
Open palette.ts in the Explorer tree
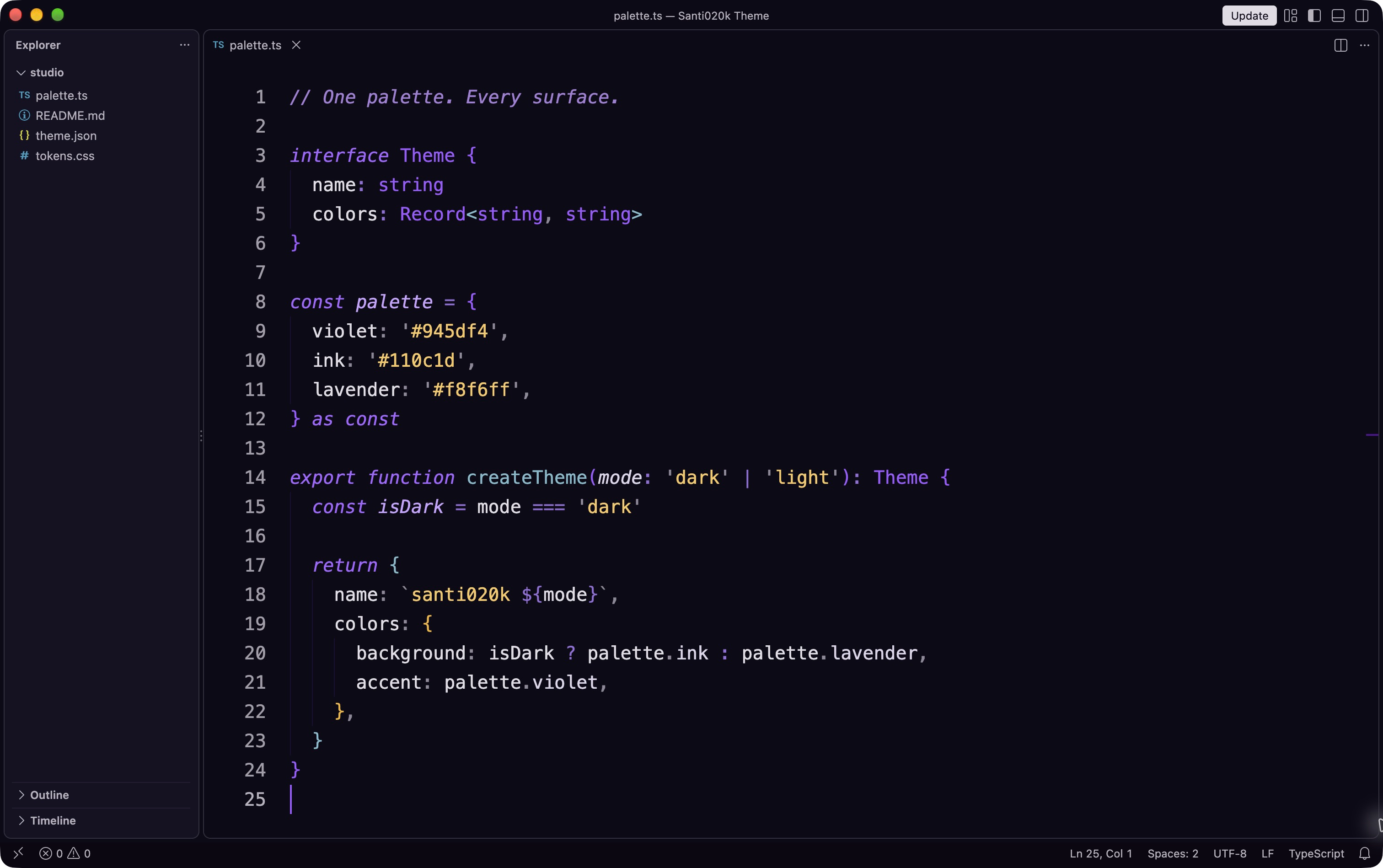(102, 95)
